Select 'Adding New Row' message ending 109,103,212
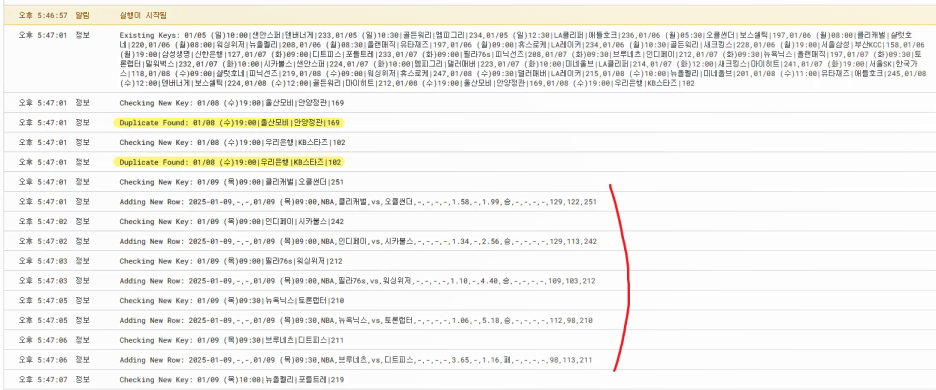 coord(358,281)
